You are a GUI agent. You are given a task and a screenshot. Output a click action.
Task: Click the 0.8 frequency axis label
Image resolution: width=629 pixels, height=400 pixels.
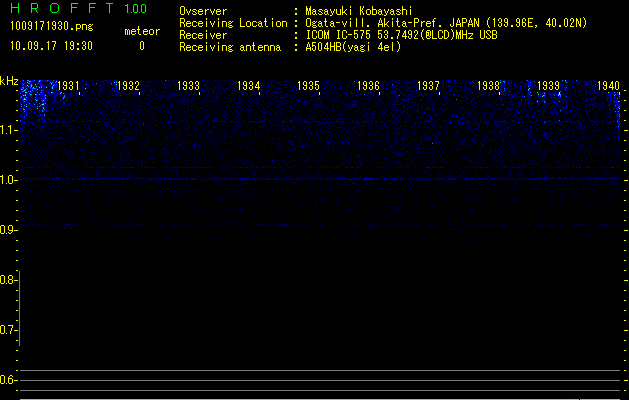coord(8,280)
